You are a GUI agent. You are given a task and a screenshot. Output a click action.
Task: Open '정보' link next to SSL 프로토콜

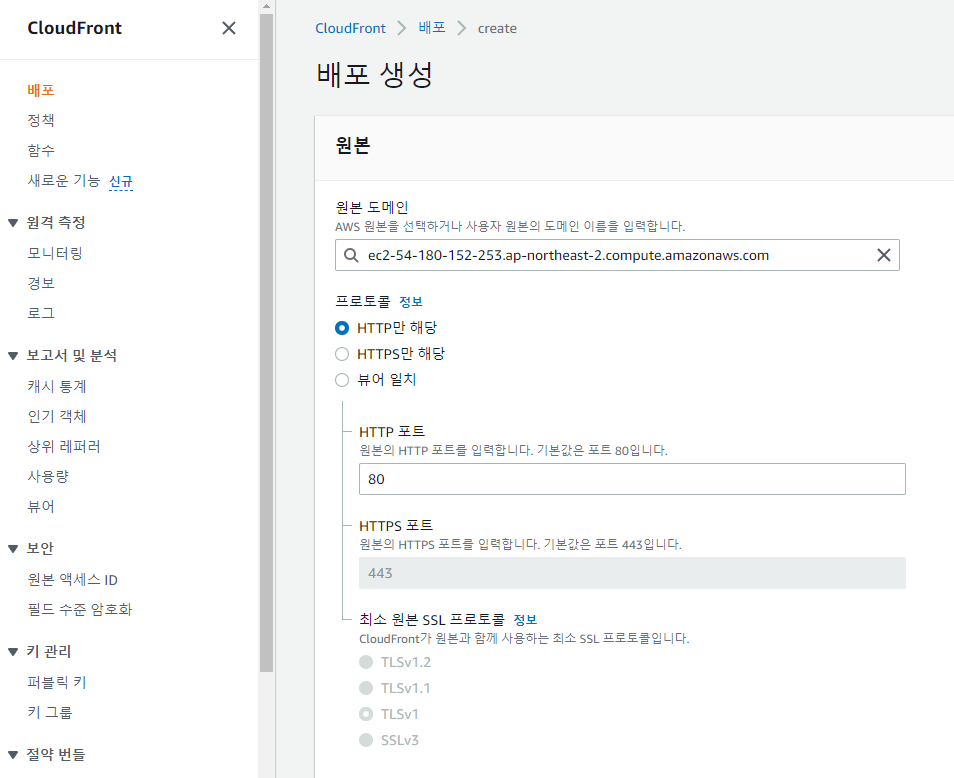pyautogui.click(x=525, y=620)
